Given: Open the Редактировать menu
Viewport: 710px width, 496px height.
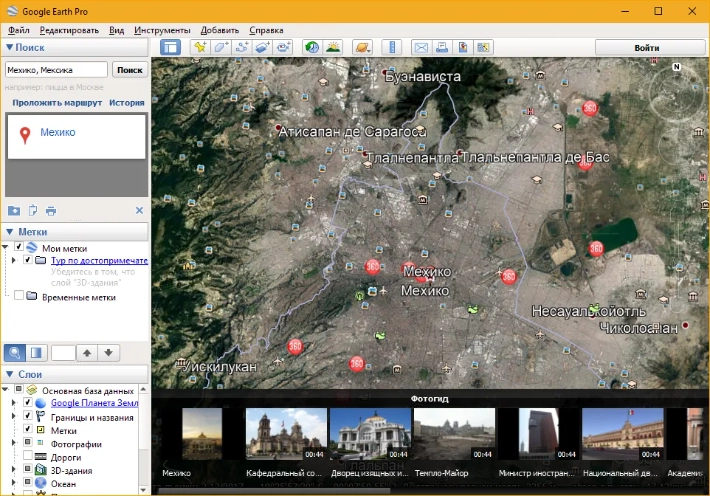Looking at the screenshot, I should [x=69, y=30].
